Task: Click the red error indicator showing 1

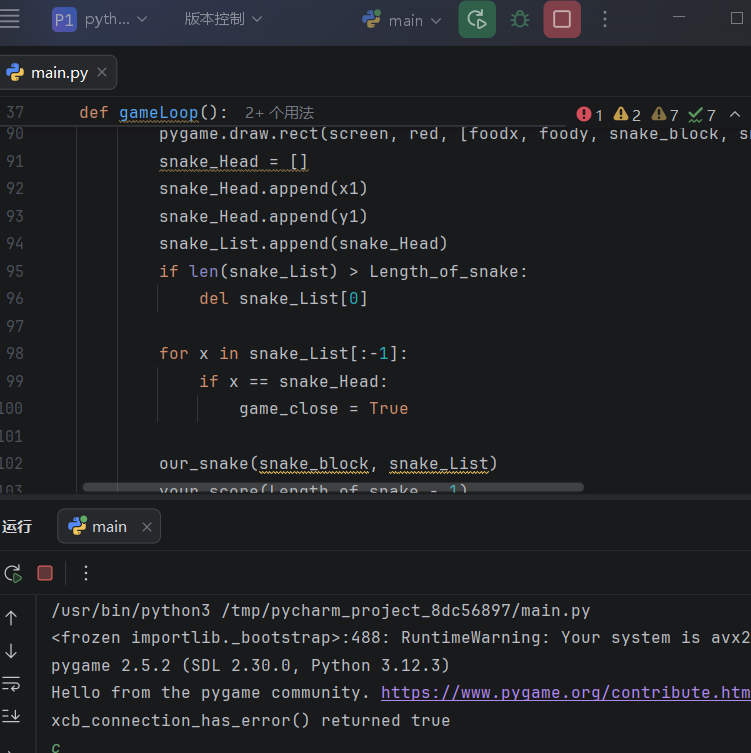Action: (x=589, y=115)
